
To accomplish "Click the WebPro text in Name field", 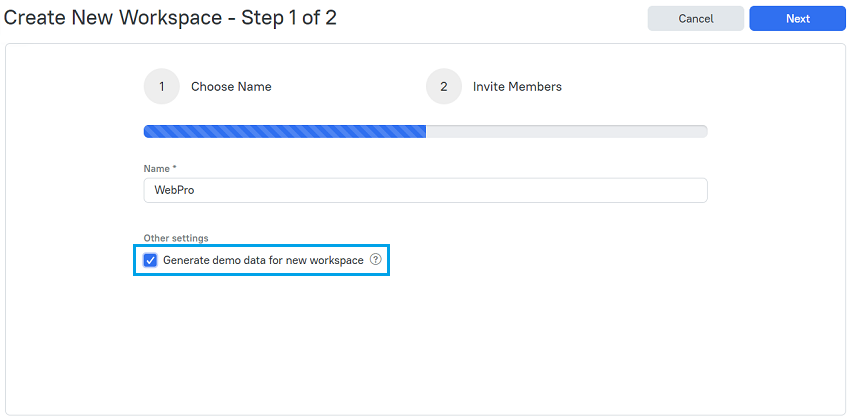I will (x=174, y=190).
